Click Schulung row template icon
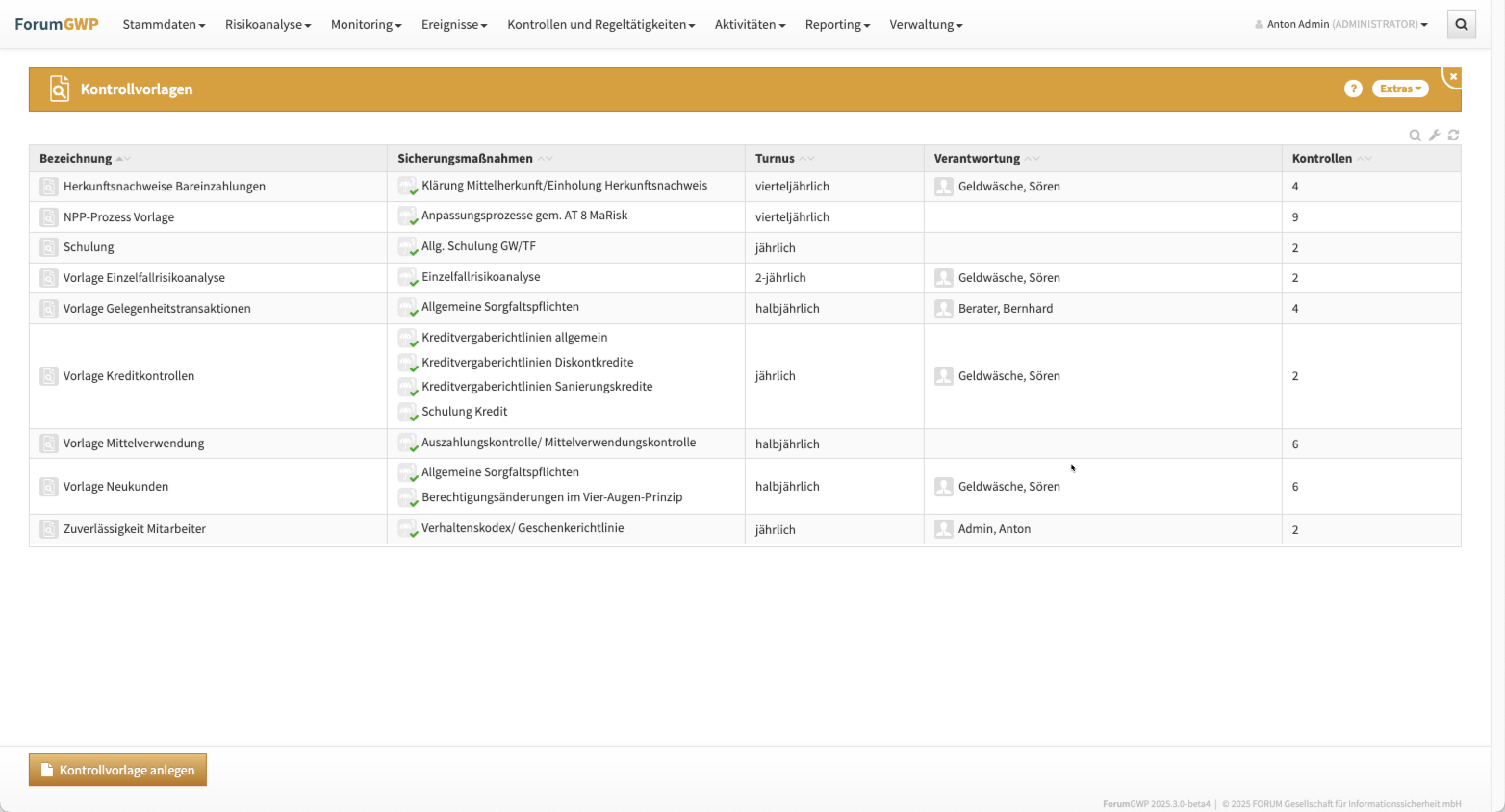 (x=49, y=247)
